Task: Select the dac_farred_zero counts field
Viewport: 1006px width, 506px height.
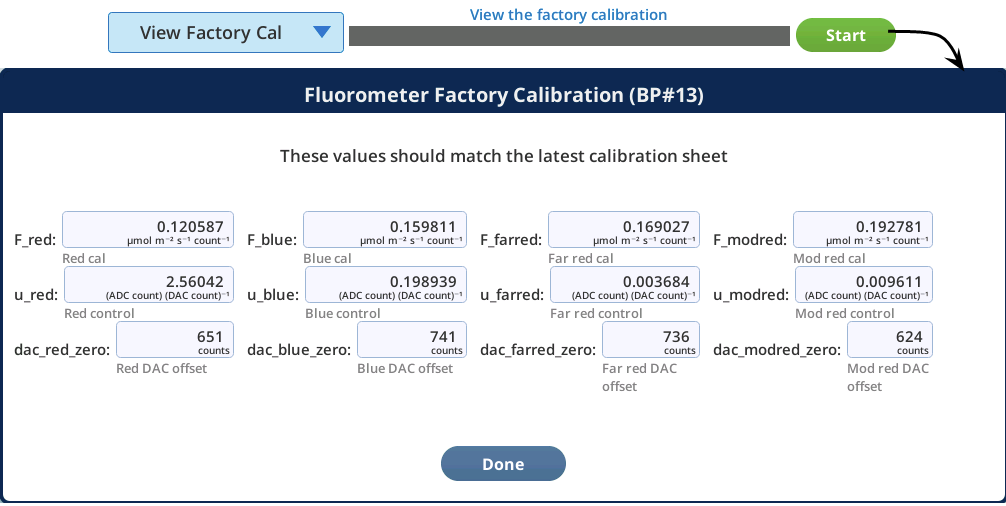Action: 651,340
